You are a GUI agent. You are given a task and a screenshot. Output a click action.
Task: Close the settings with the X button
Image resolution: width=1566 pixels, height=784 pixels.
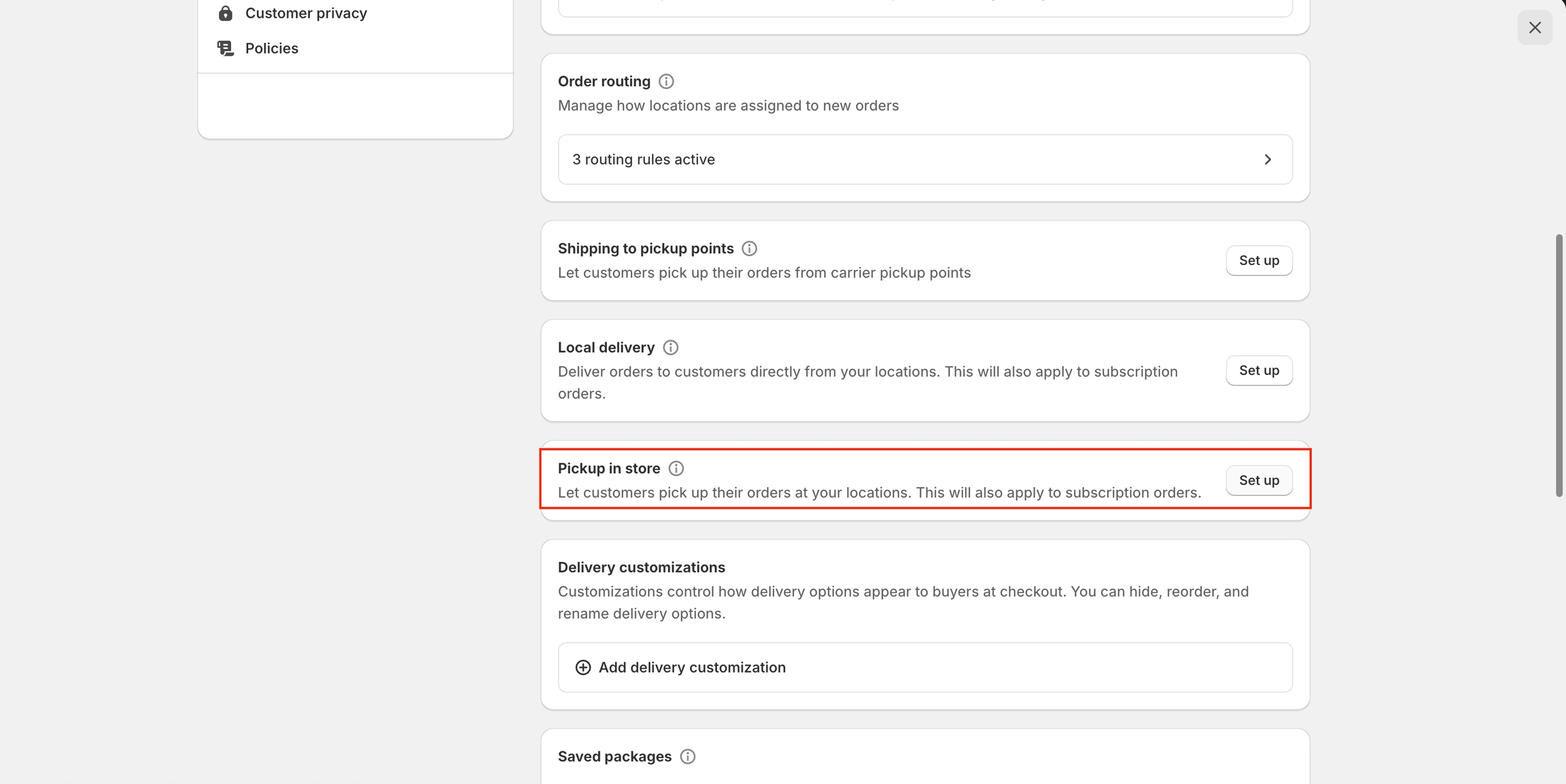click(x=1535, y=28)
